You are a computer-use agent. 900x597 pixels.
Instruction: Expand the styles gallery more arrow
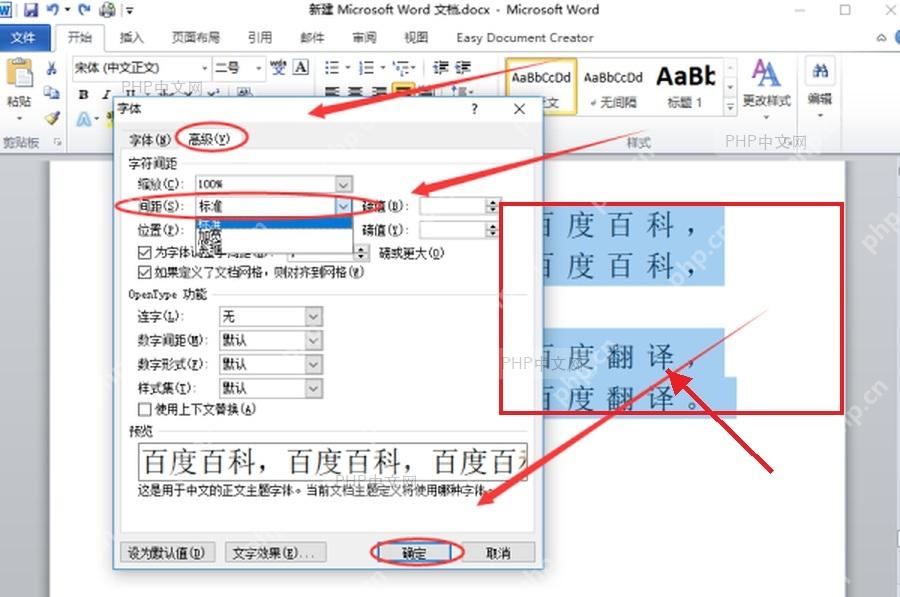(730, 107)
